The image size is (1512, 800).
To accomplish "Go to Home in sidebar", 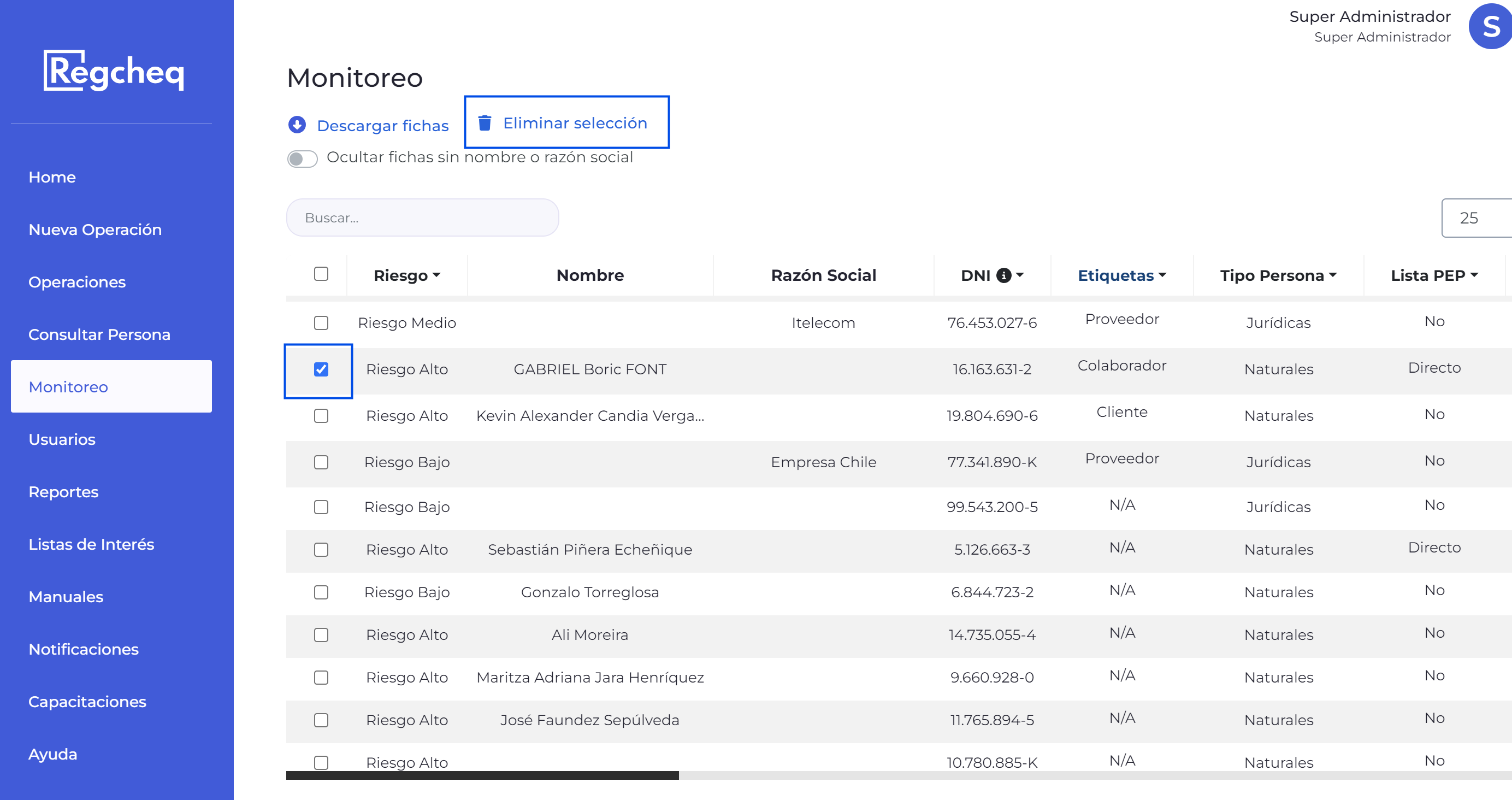I will (52, 177).
